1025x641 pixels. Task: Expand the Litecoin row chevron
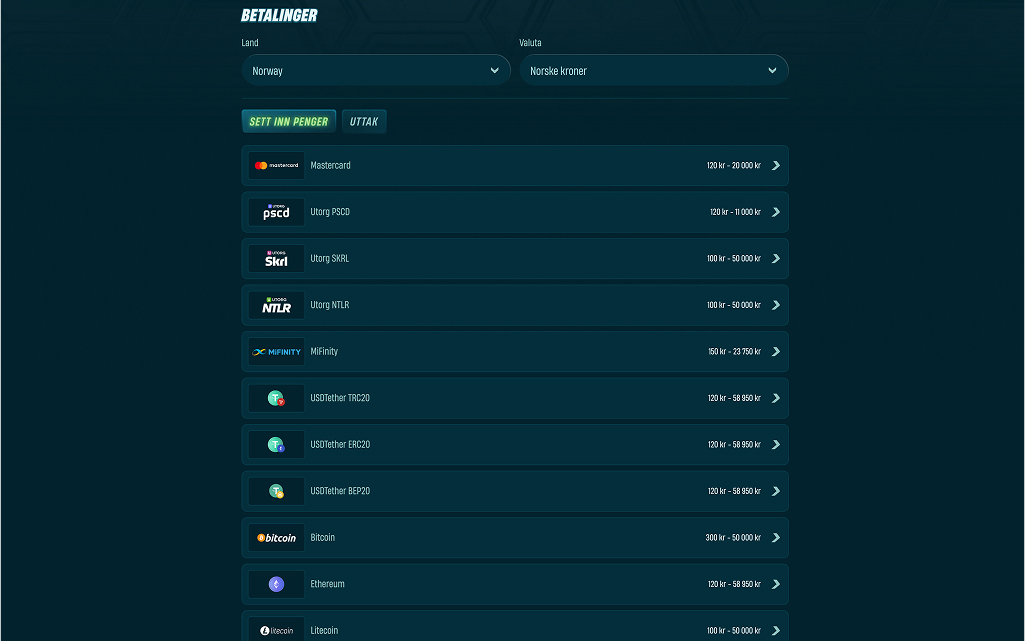click(x=776, y=631)
